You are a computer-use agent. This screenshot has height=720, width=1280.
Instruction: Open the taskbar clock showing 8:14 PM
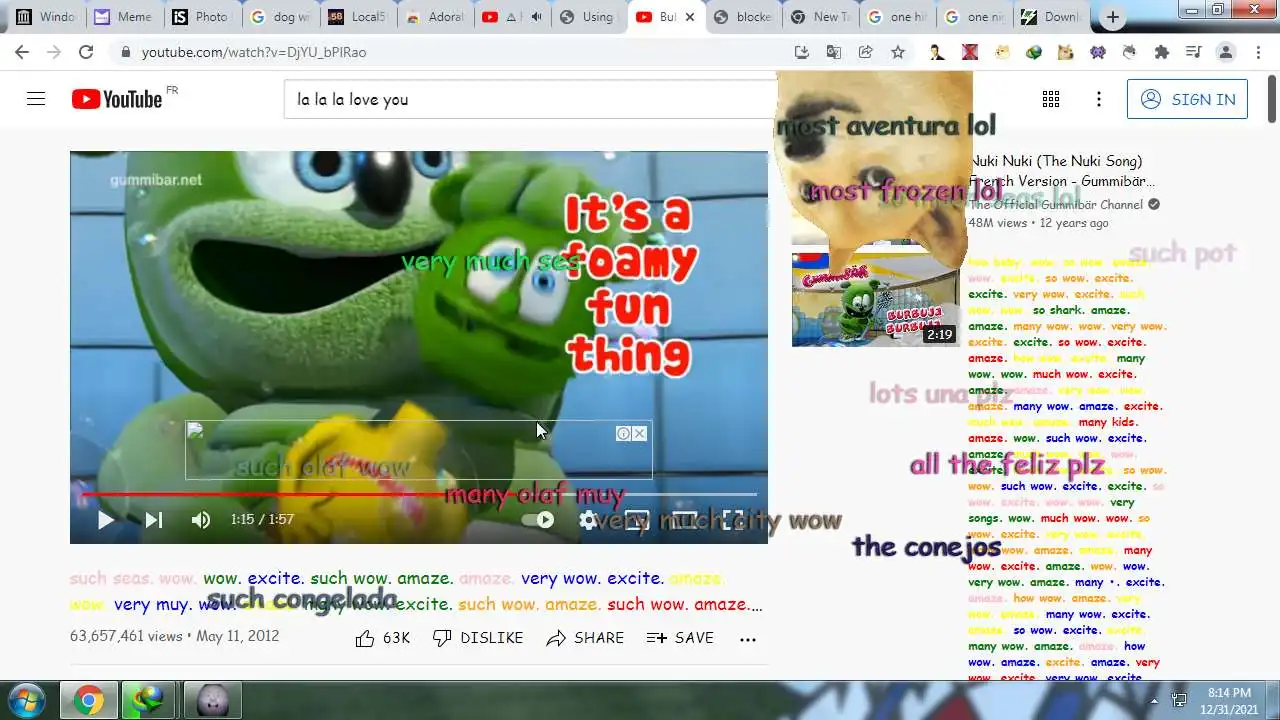click(x=1229, y=700)
